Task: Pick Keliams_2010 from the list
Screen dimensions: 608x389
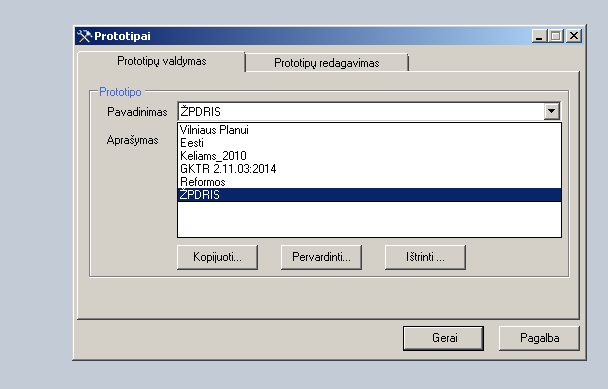Action: [x=369, y=156]
